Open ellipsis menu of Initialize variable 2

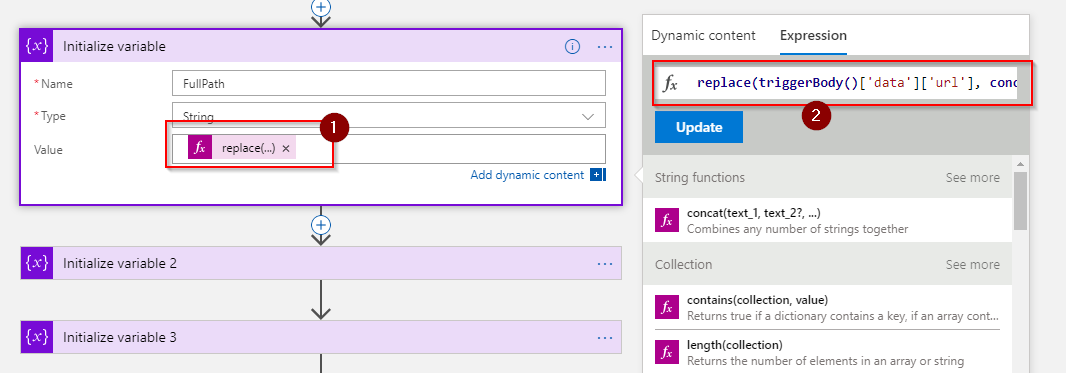pyautogui.click(x=604, y=263)
